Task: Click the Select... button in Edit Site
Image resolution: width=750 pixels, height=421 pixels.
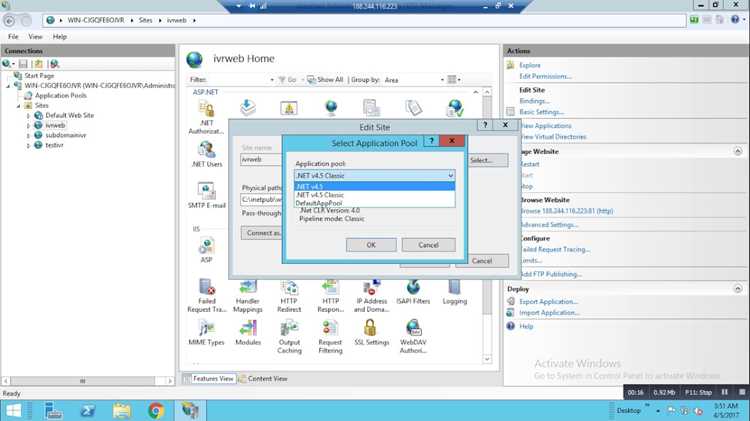Action: [x=487, y=160]
